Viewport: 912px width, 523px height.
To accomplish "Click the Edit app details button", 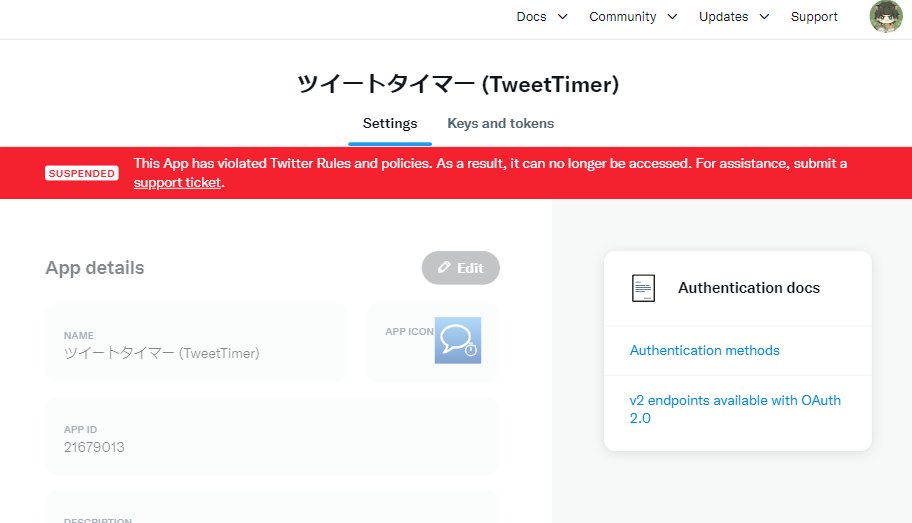I will 461,268.
